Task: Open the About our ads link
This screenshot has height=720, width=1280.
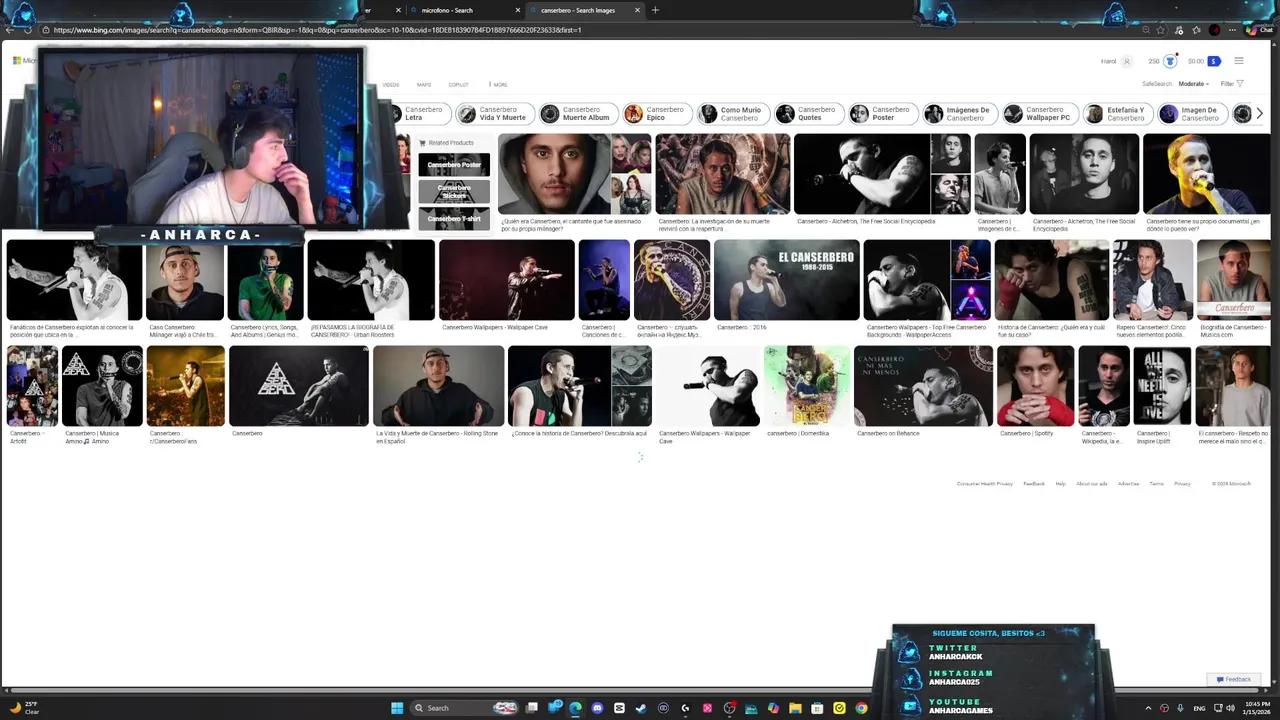Action: click(x=1092, y=484)
